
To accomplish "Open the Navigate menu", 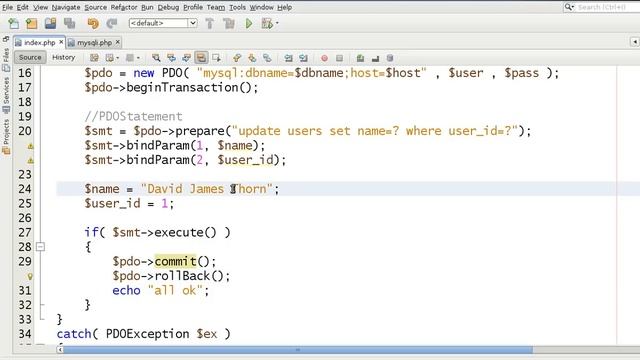I will [66, 7].
